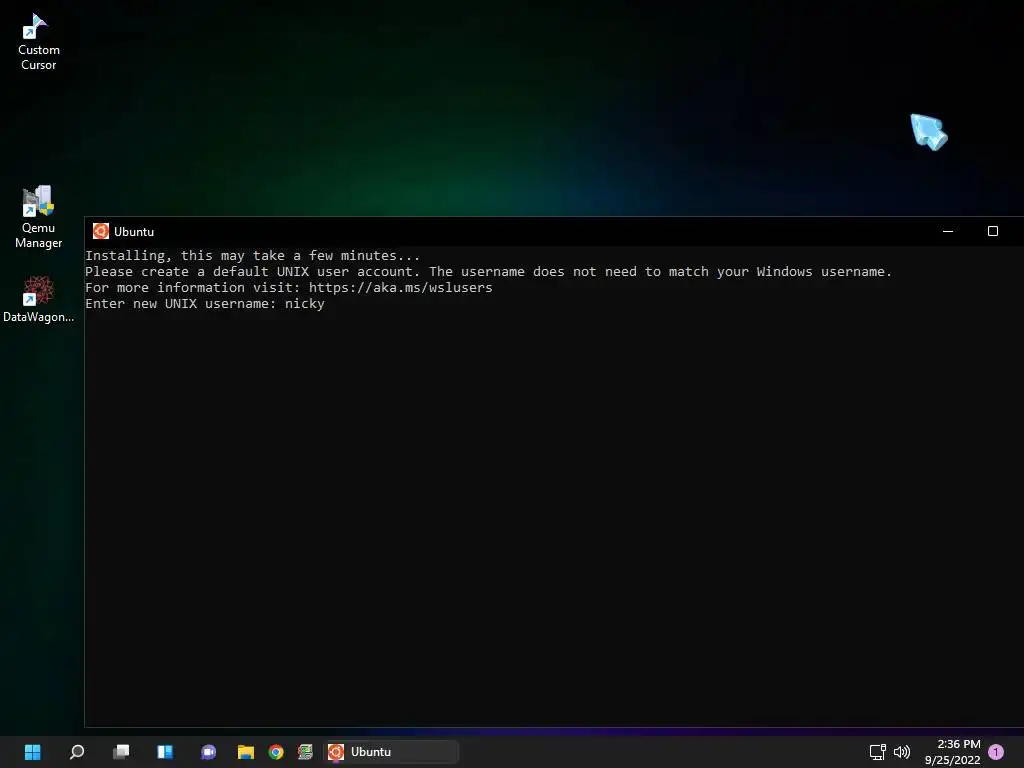Viewport: 1024px width, 768px height.
Task: Switch to the Ubuntu taskbar button
Action: (392, 752)
